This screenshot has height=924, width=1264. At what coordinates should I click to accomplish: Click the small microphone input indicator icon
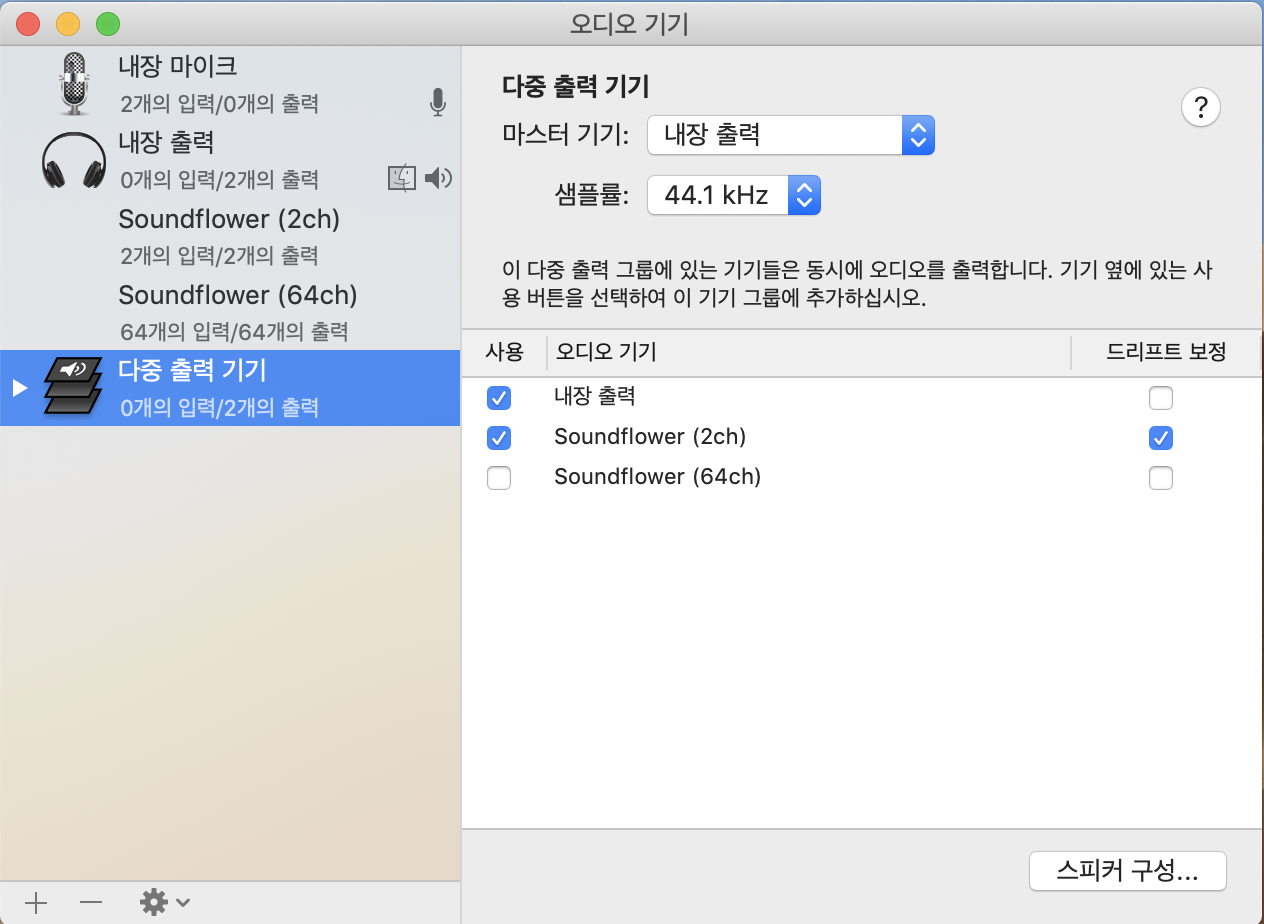[x=437, y=102]
